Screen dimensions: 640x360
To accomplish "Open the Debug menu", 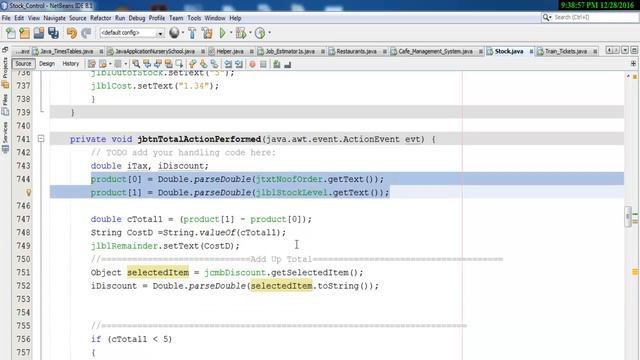I will click(137, 18).
